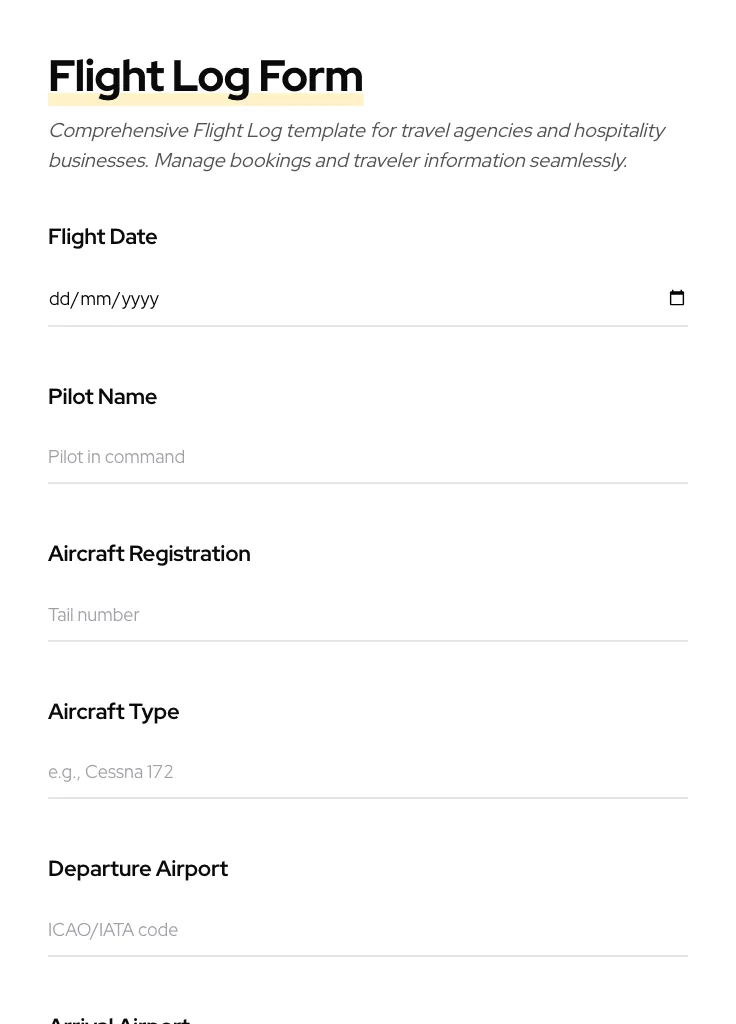
Task: Select the Aircraft Type heading
Action: [113, 711]
